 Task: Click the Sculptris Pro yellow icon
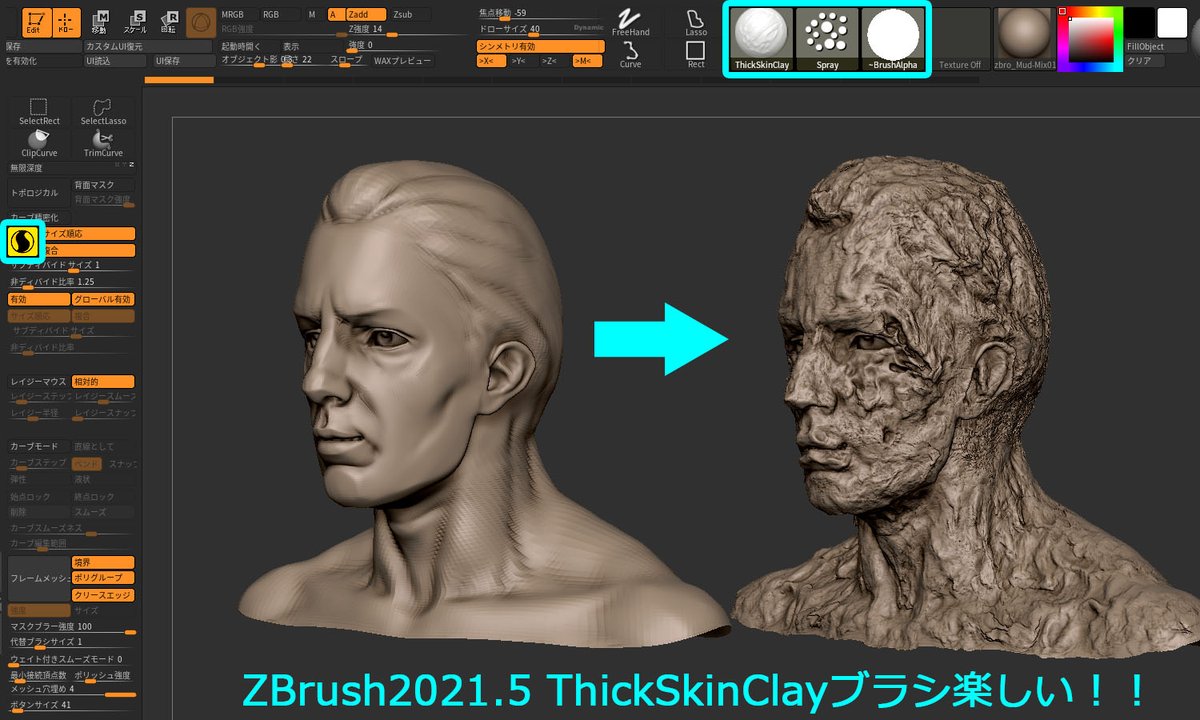(x=21, y=241)
